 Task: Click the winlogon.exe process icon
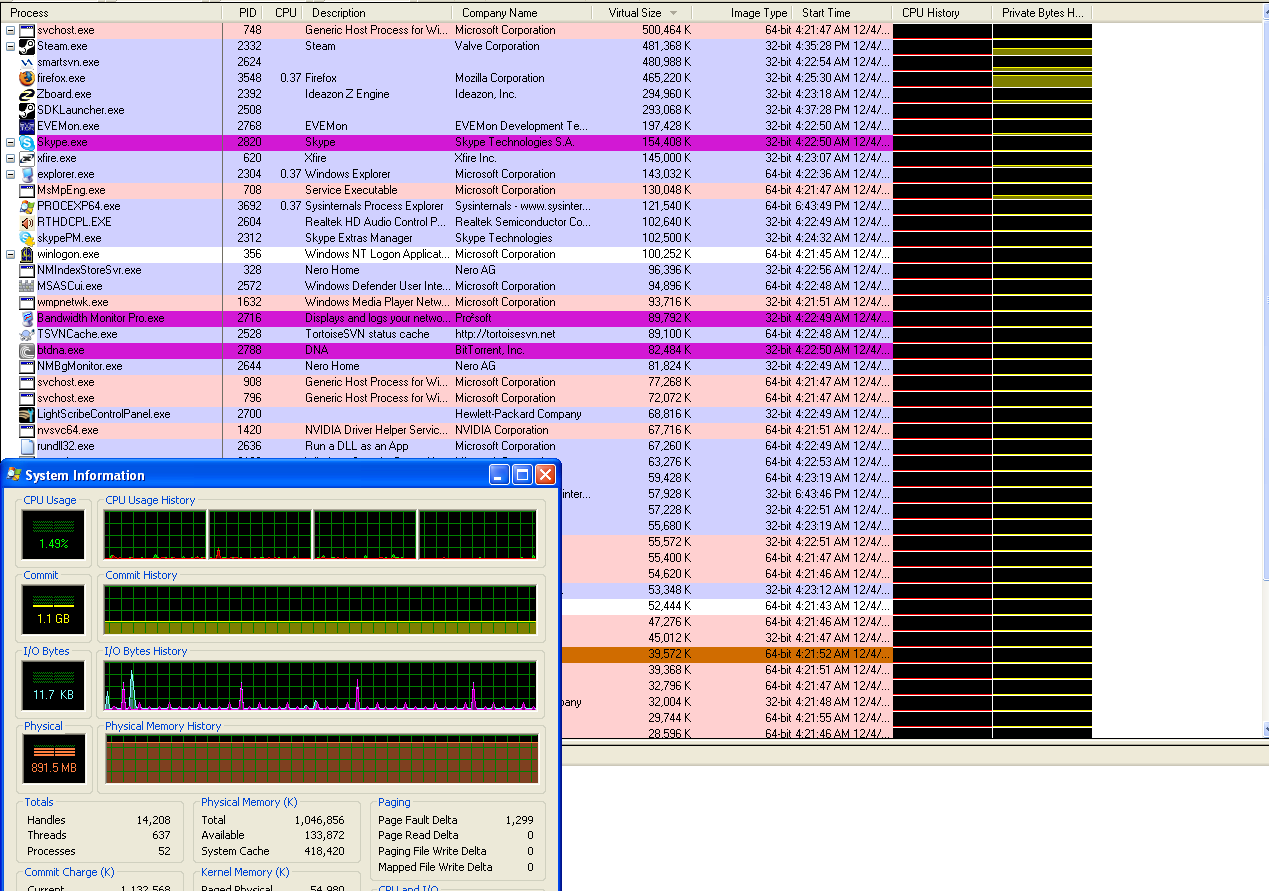(x=27, y=254)
